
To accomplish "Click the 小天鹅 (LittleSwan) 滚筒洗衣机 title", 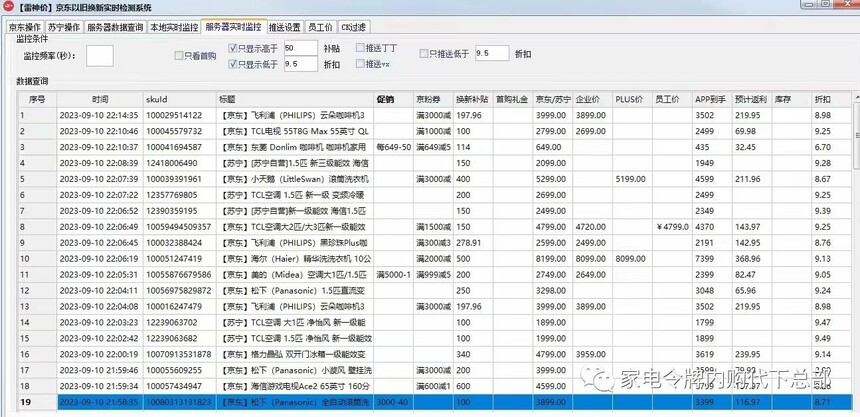I will tap(295, 179).
